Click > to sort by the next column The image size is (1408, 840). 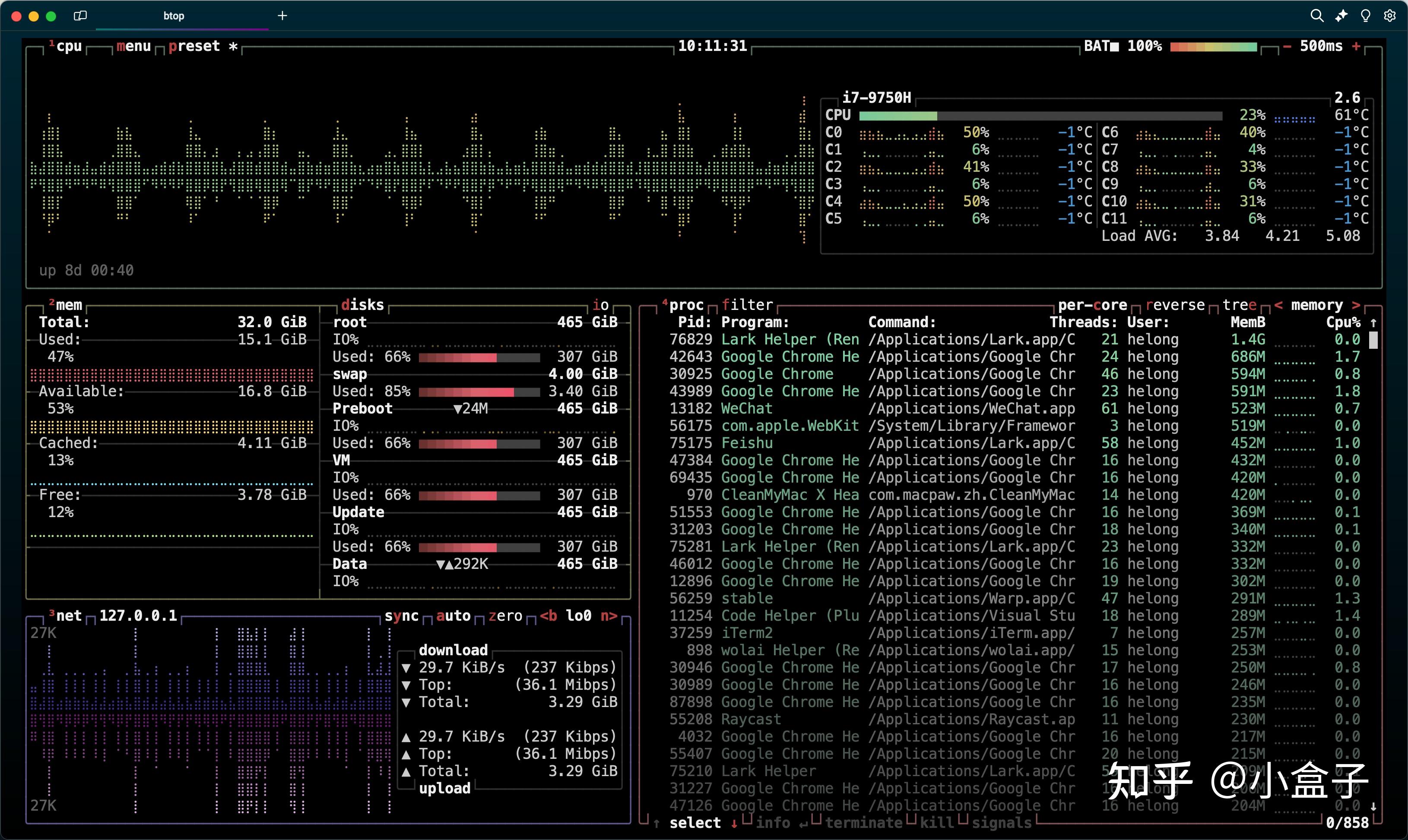(x=1358, y=304)
